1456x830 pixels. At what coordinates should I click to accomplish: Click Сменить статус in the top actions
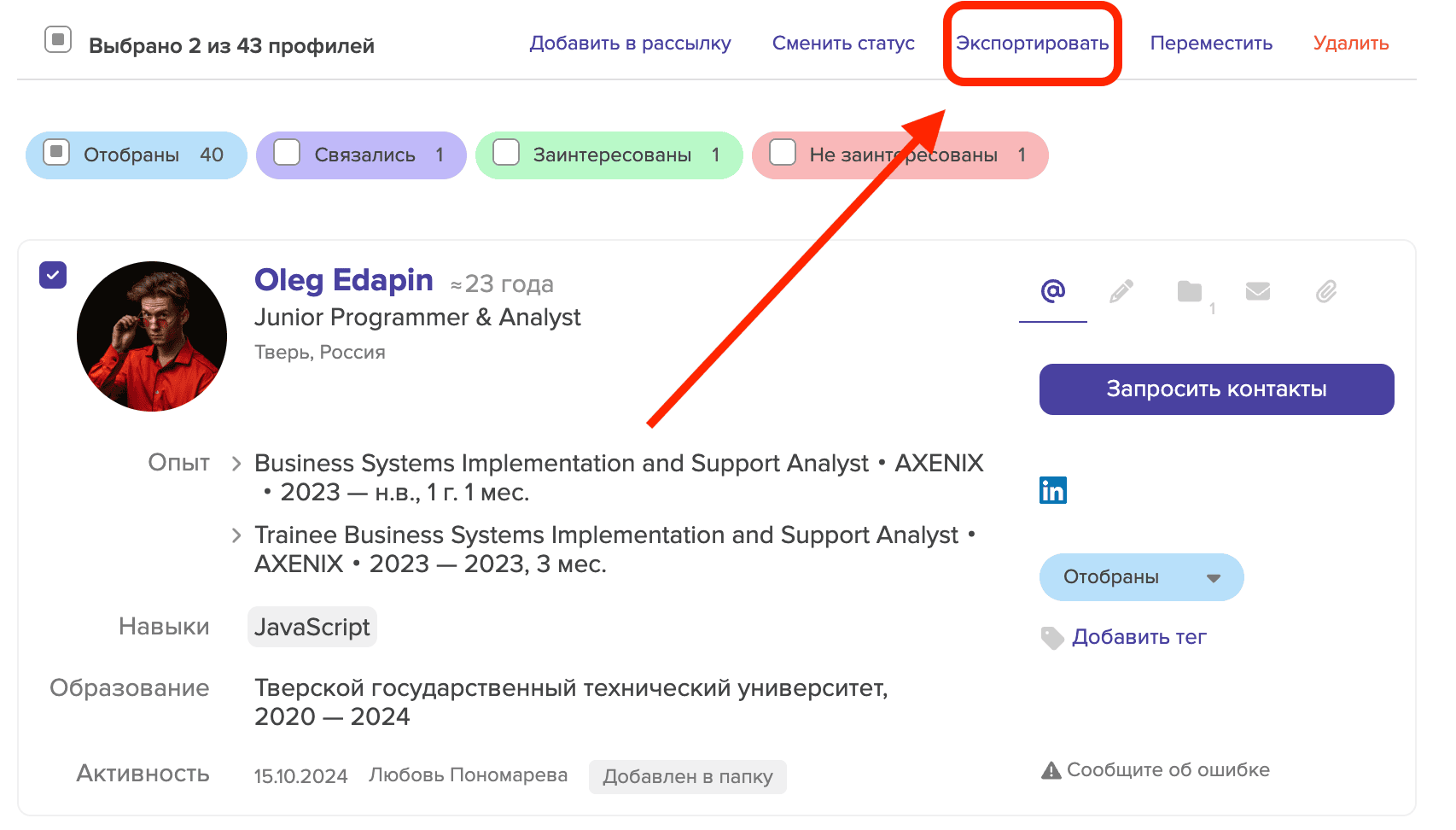843,44
